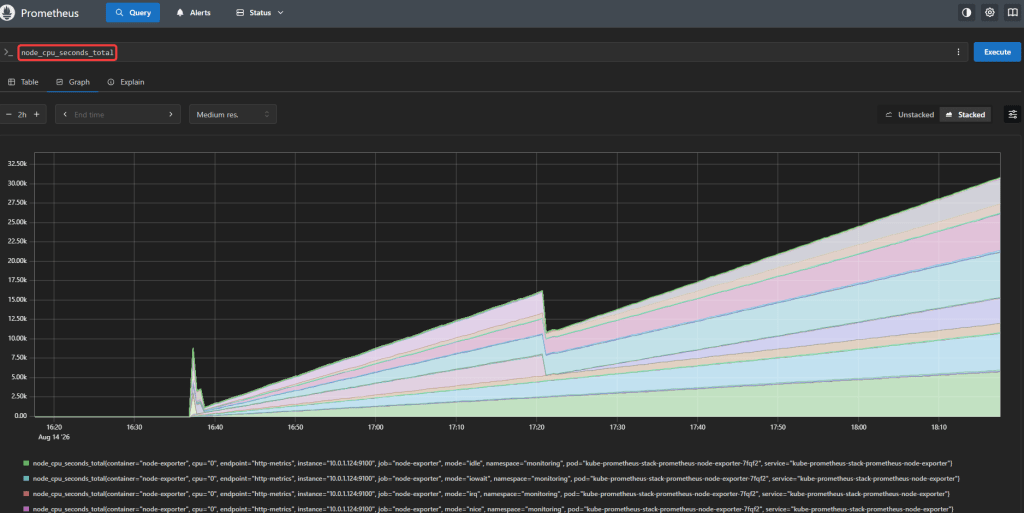
Task: Click the 32.50k y-axis label
Action: [18, 164]
